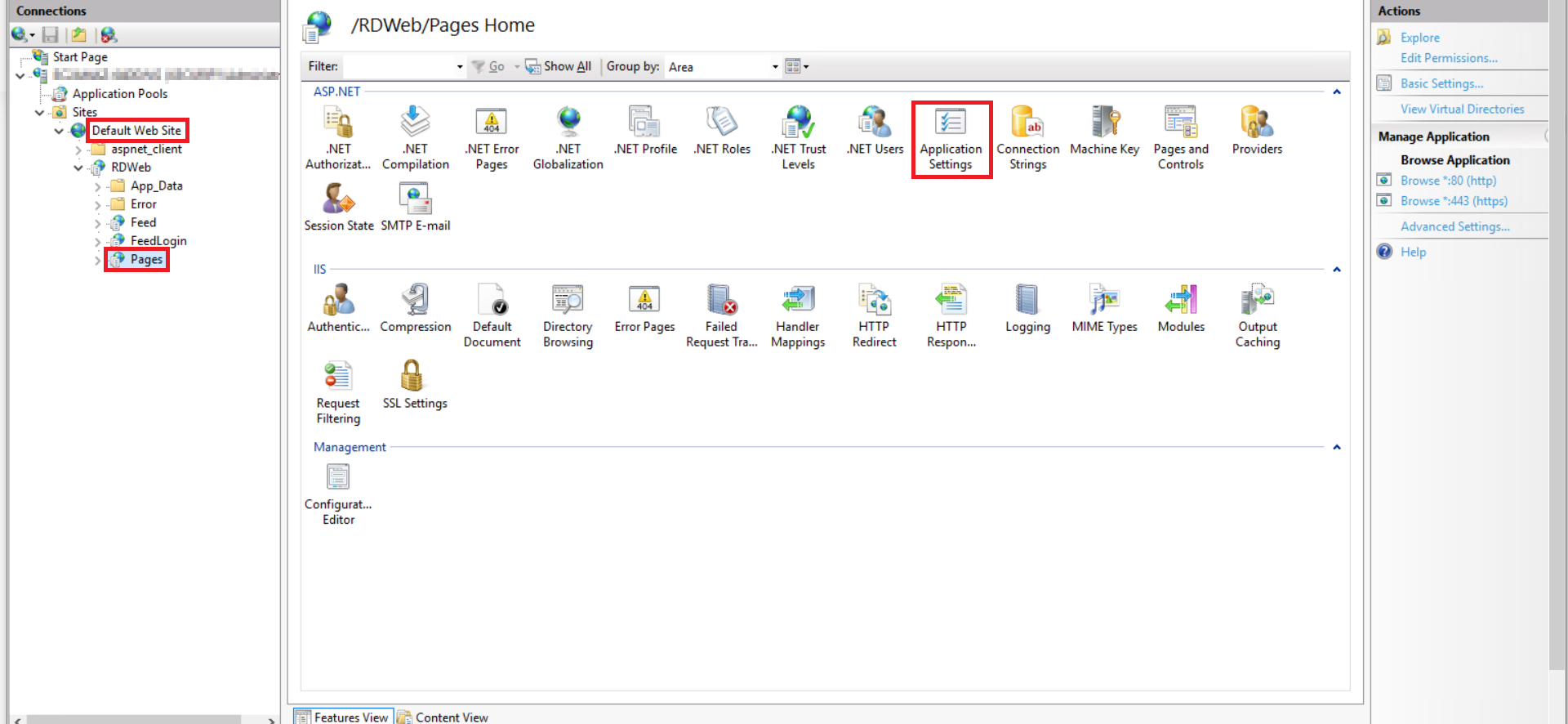The image size is (1568, 724).
Task: Open Configuration Editor feature
Action: point(338,494)
